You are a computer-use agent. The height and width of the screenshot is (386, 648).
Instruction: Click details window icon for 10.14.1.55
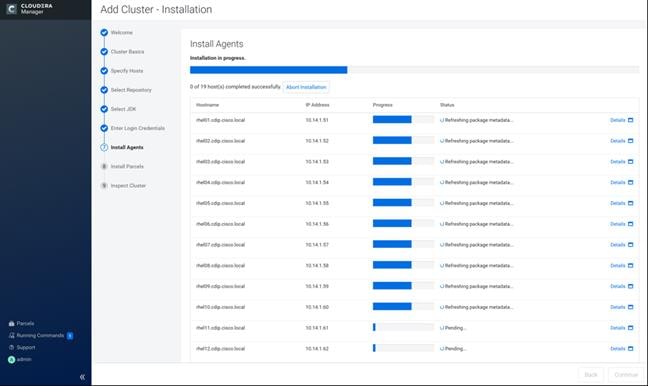click(630, 203)
